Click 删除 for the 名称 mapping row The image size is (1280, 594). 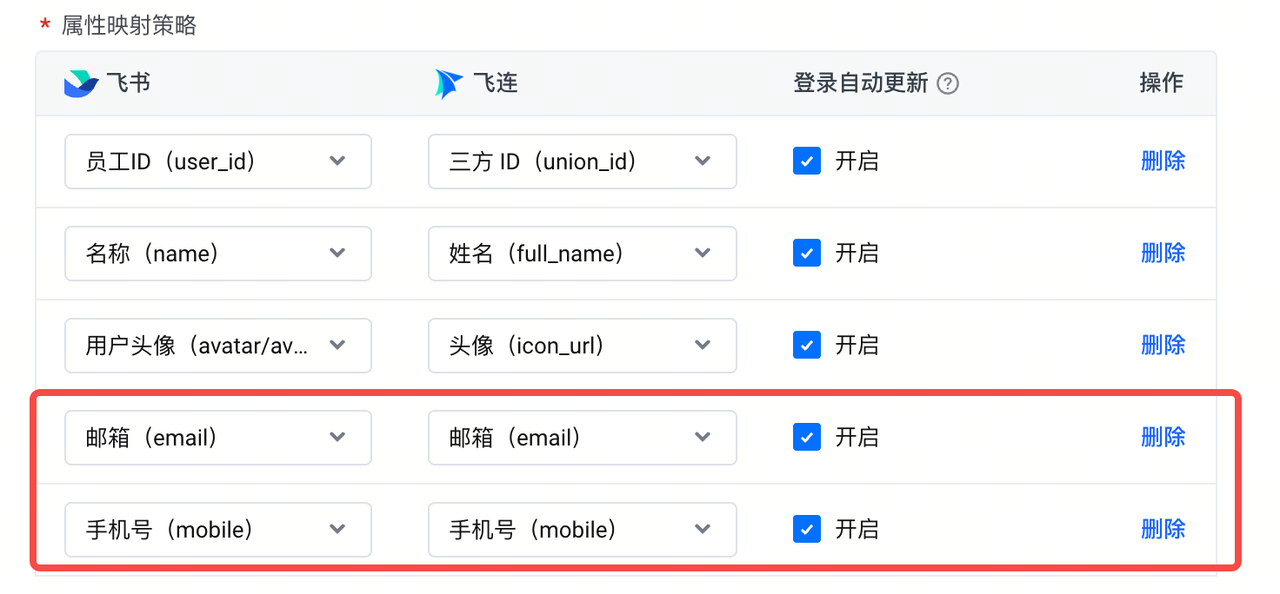coord(1163,253)
